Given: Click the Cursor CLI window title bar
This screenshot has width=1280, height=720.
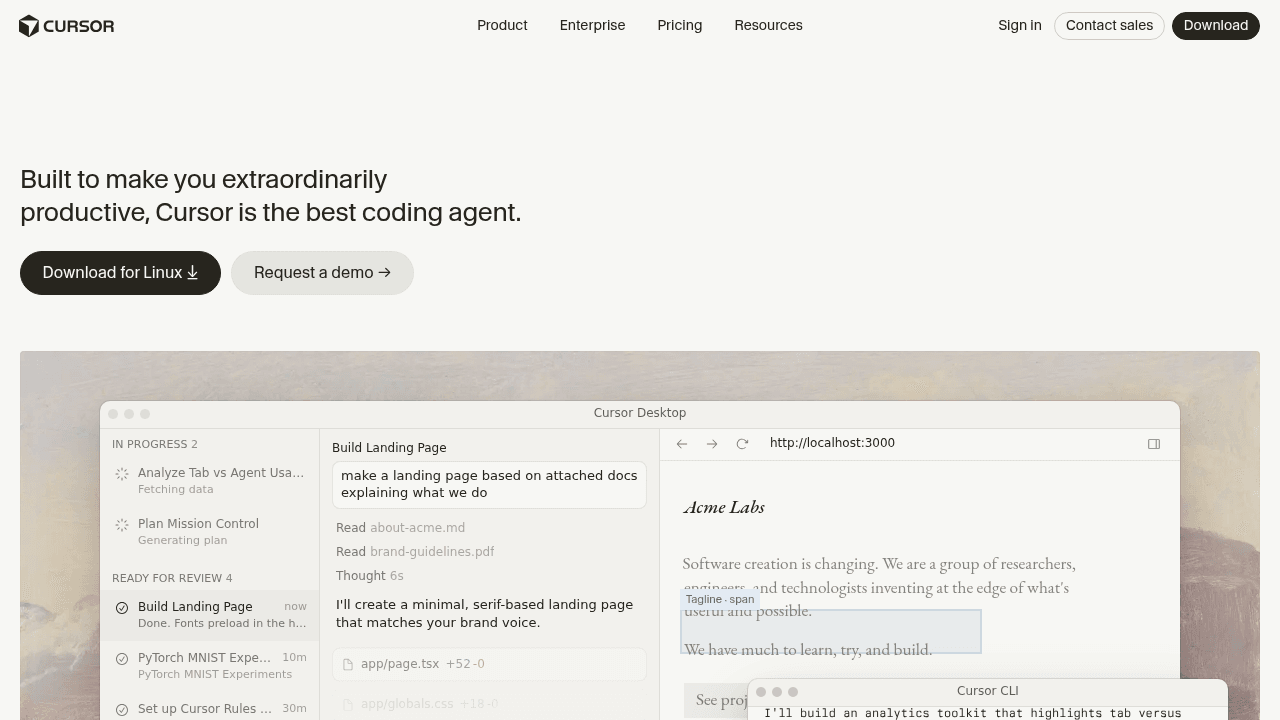Looking at the screenshot, I should [988, 691].
